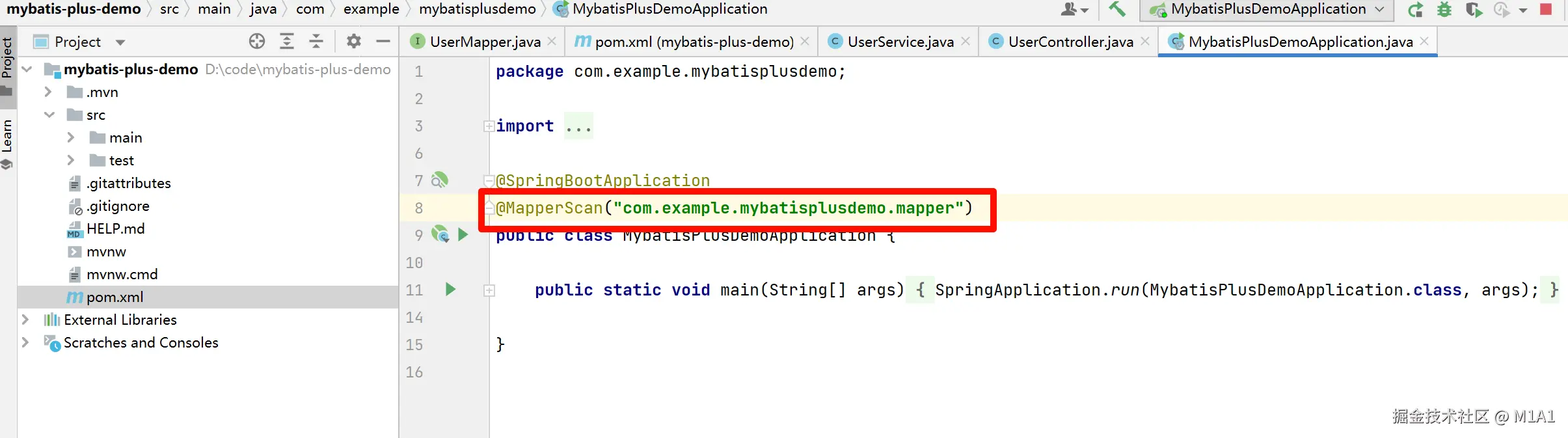The height and width of the screenshot is (438, 1568).
Task: Expand the folded main method on line 11
Action: pos(489,290)
